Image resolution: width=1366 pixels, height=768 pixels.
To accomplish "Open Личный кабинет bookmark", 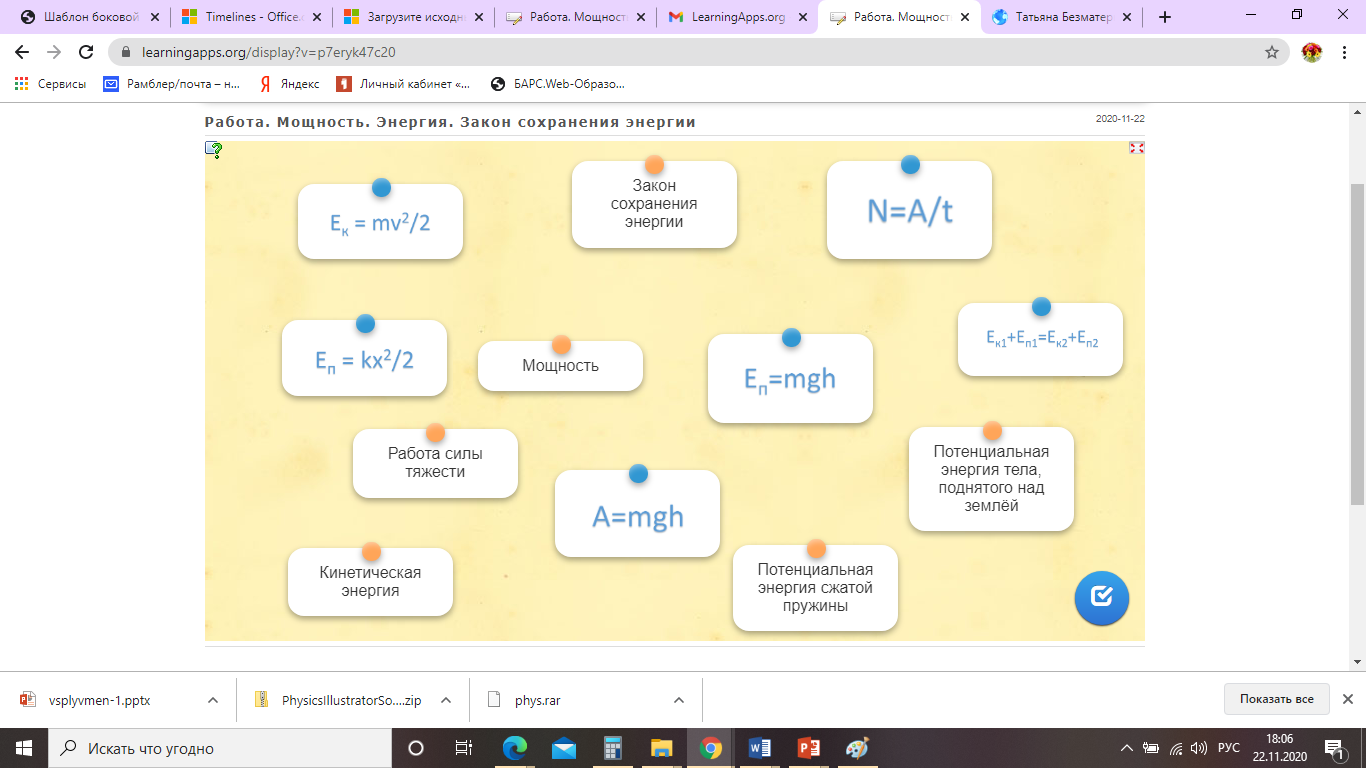I will coord(404,84).
